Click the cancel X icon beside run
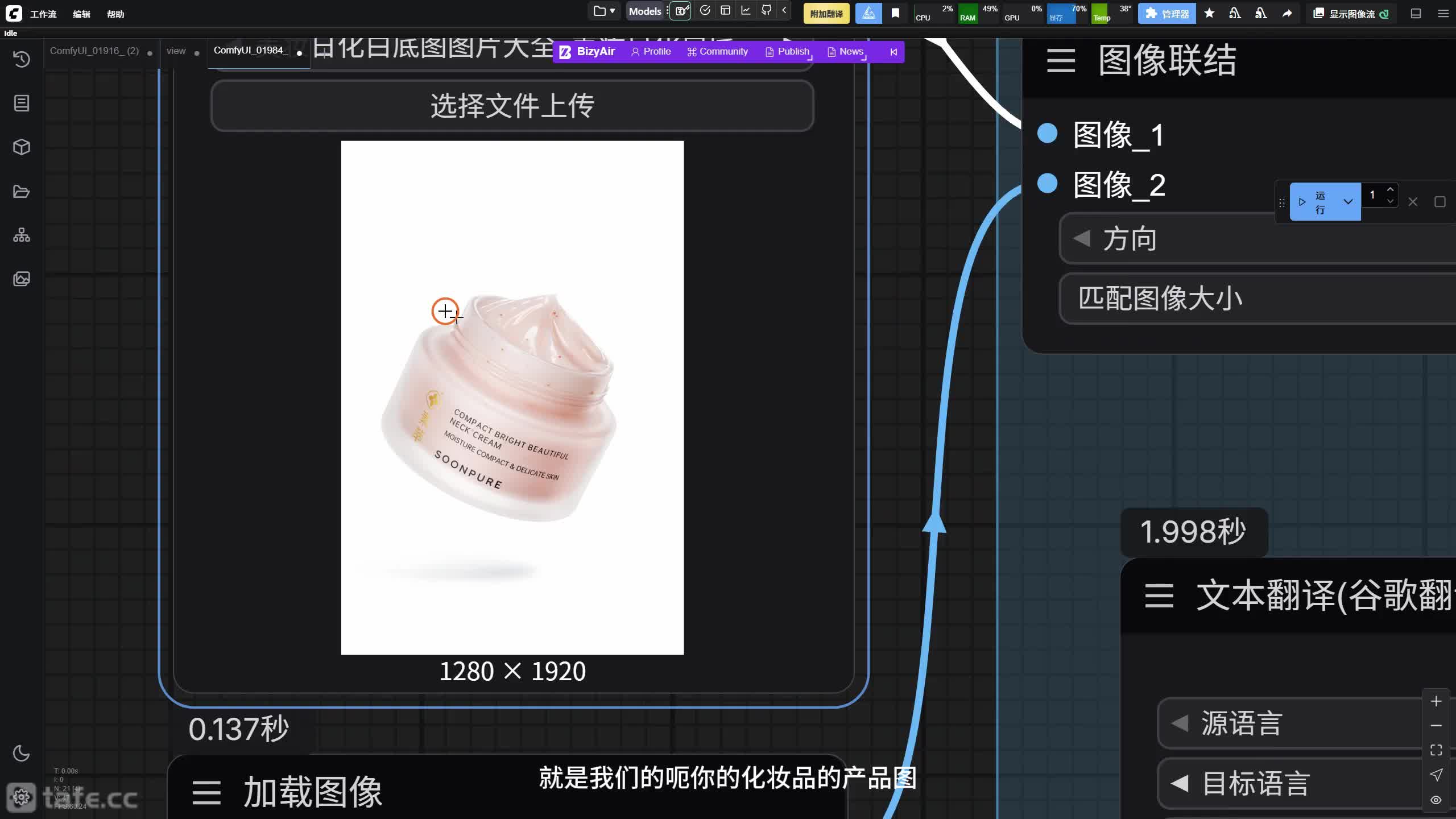1456x819 pixels. [x=1413, y=202]
